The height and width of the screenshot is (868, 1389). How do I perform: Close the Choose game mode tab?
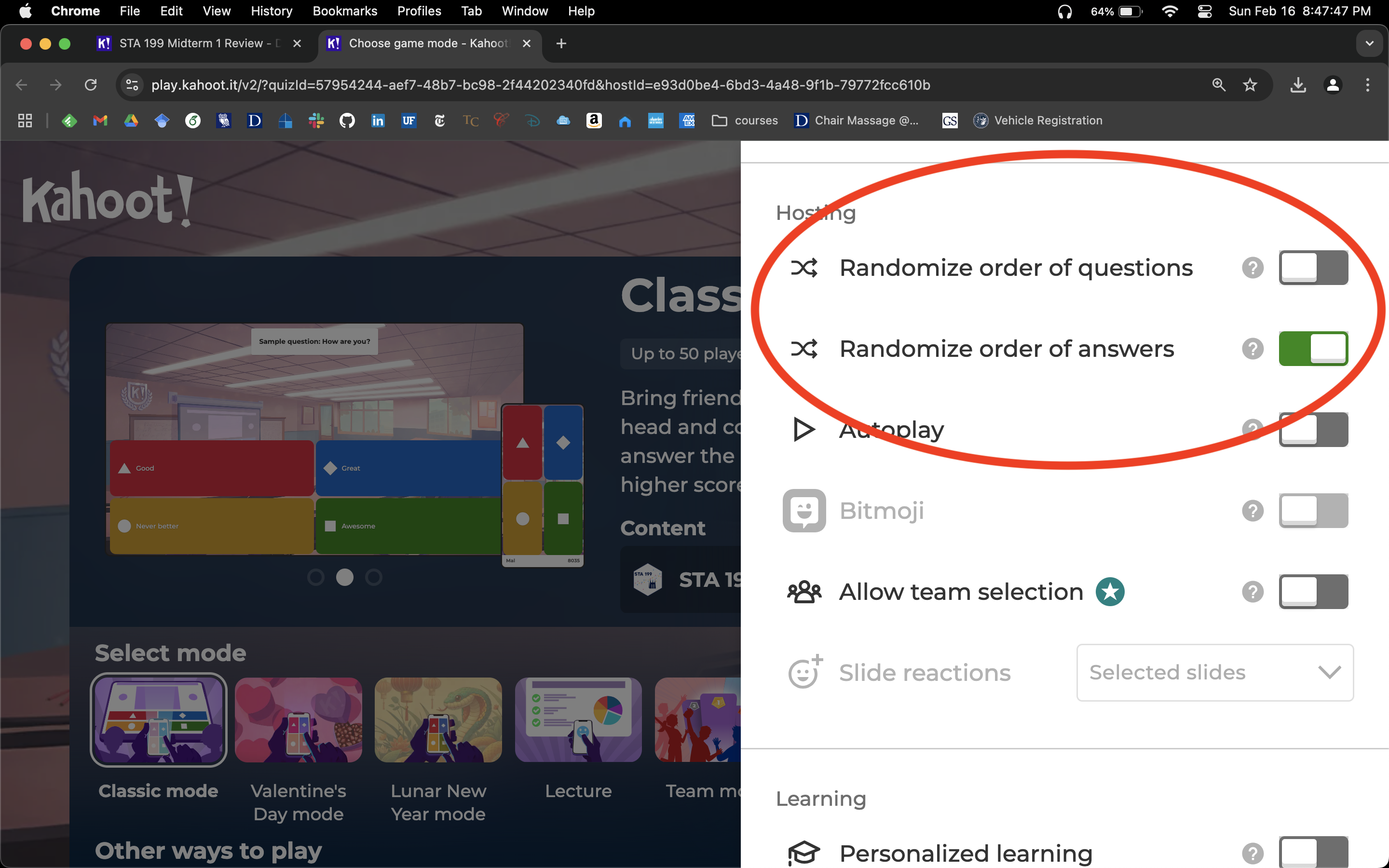click(526, 43)
